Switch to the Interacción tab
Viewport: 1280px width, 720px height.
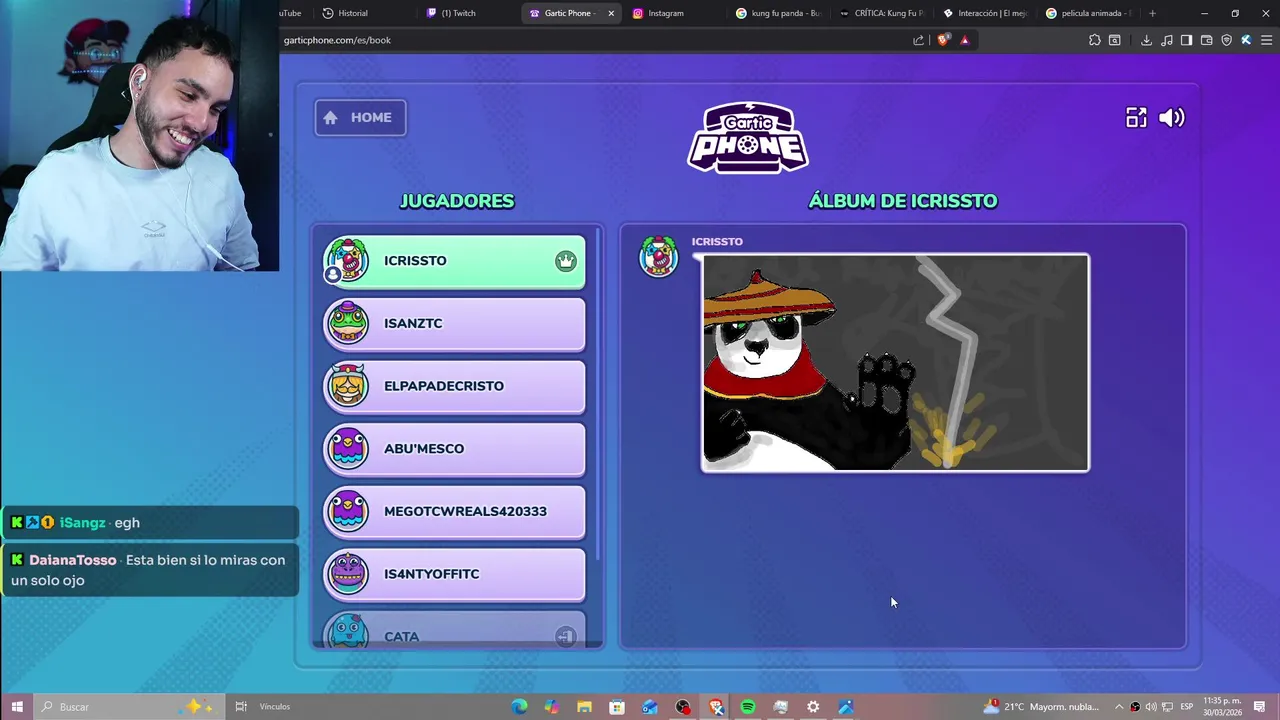pyautogui.click(x=986, y=13)
